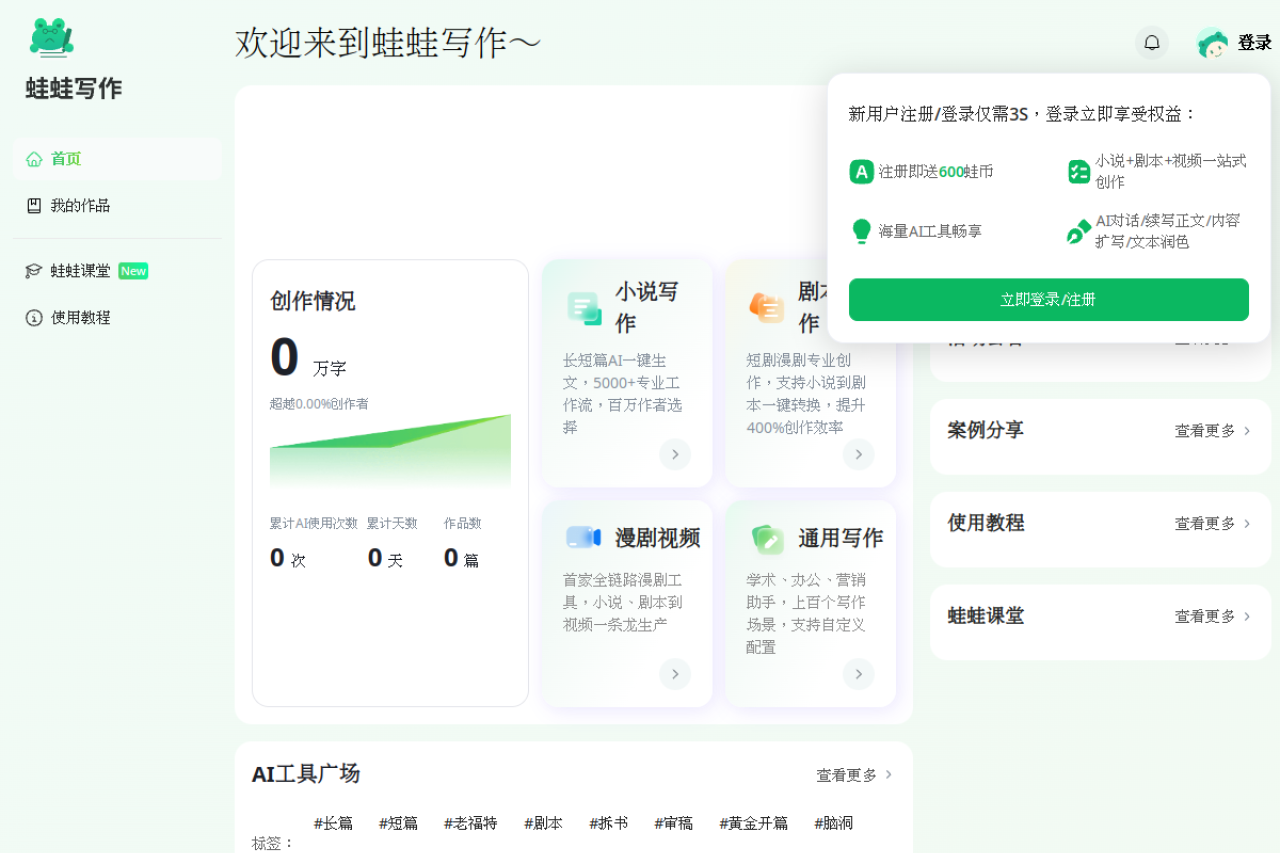Click the 通用写作 green icon
The width and height of the screenshot is (1280, 853).
click(x=767, y=539)
